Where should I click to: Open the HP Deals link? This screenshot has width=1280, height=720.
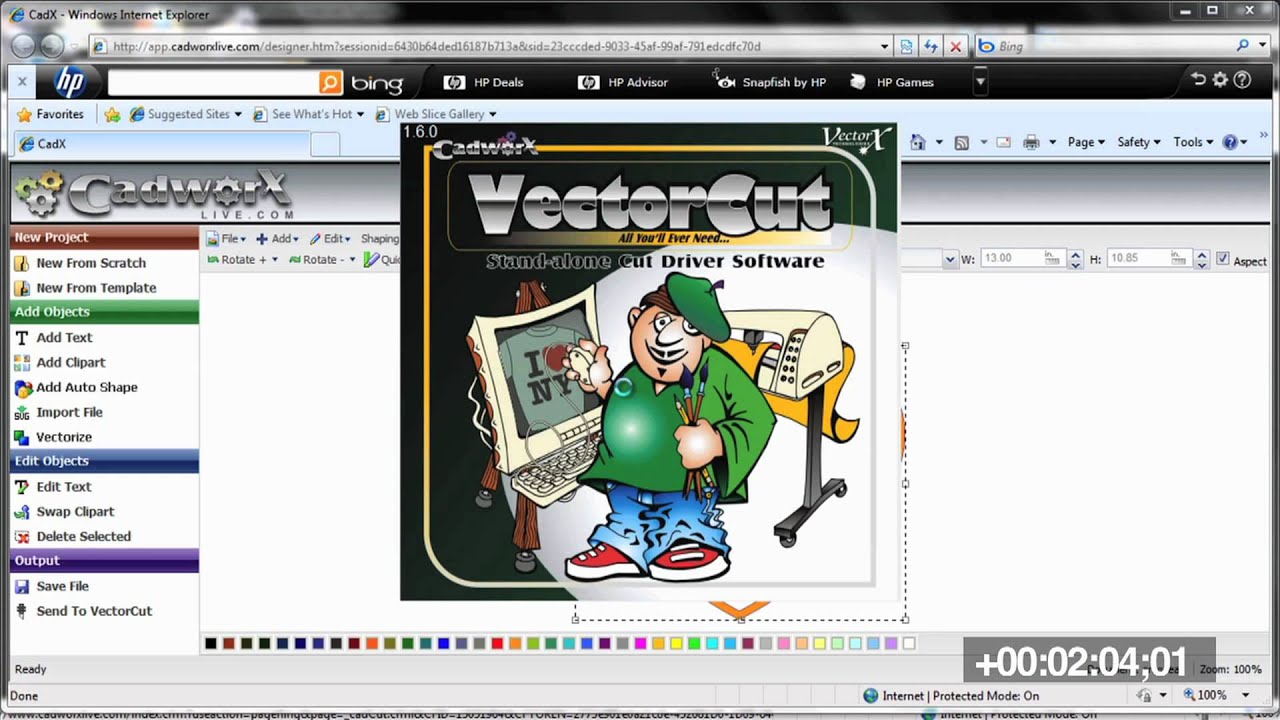[x=484, y=82]
